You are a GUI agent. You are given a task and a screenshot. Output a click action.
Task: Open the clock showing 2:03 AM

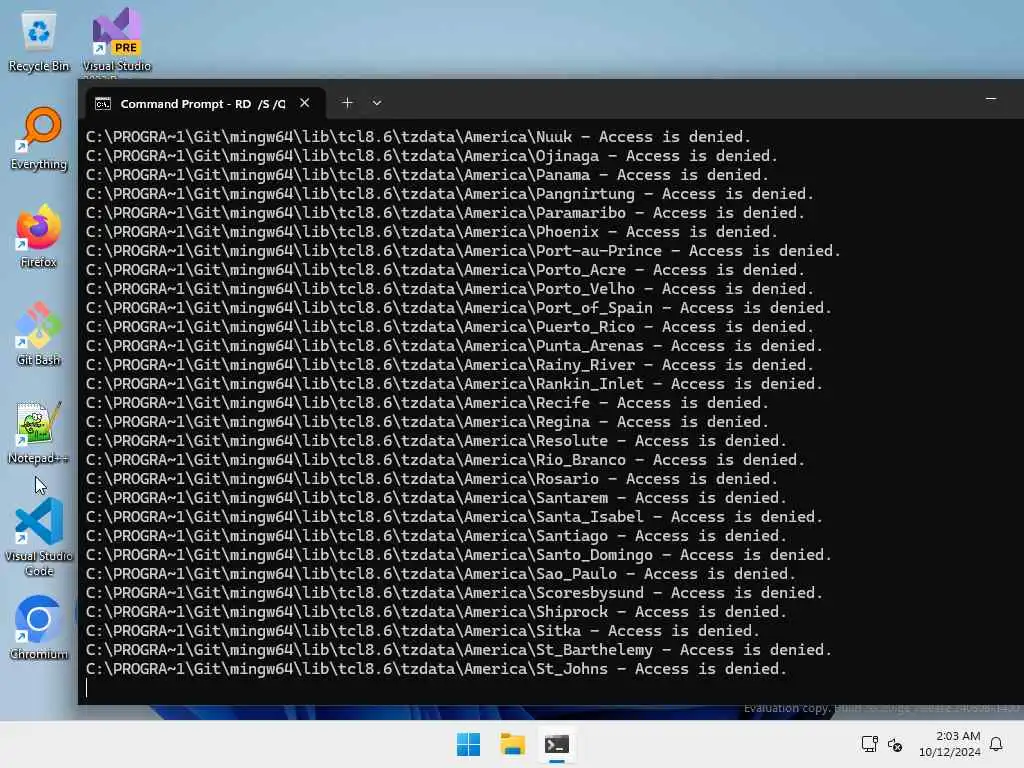point(950,744)
